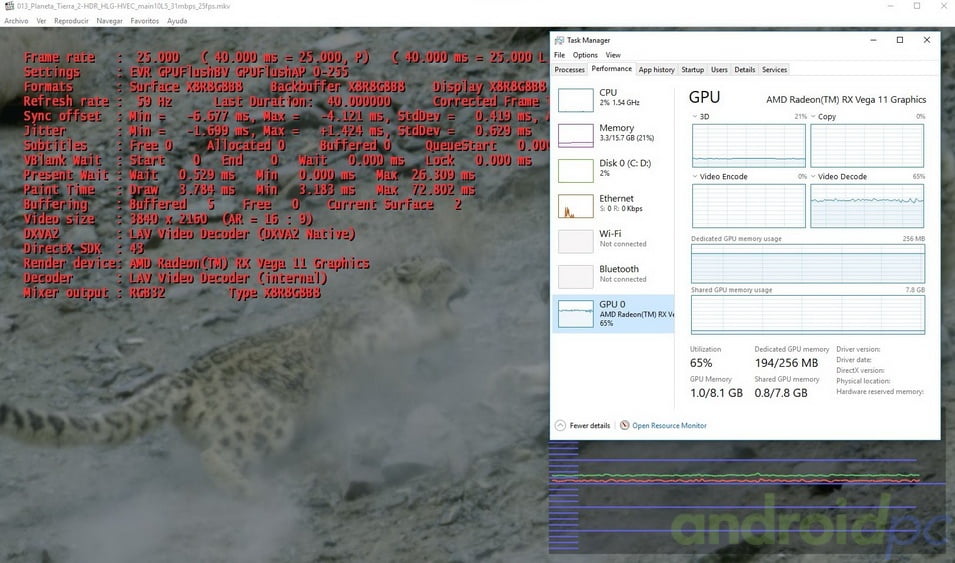Switch to the App history tab
The height and width of the screenshot is (563, 955).
click(x=657, y=70)
